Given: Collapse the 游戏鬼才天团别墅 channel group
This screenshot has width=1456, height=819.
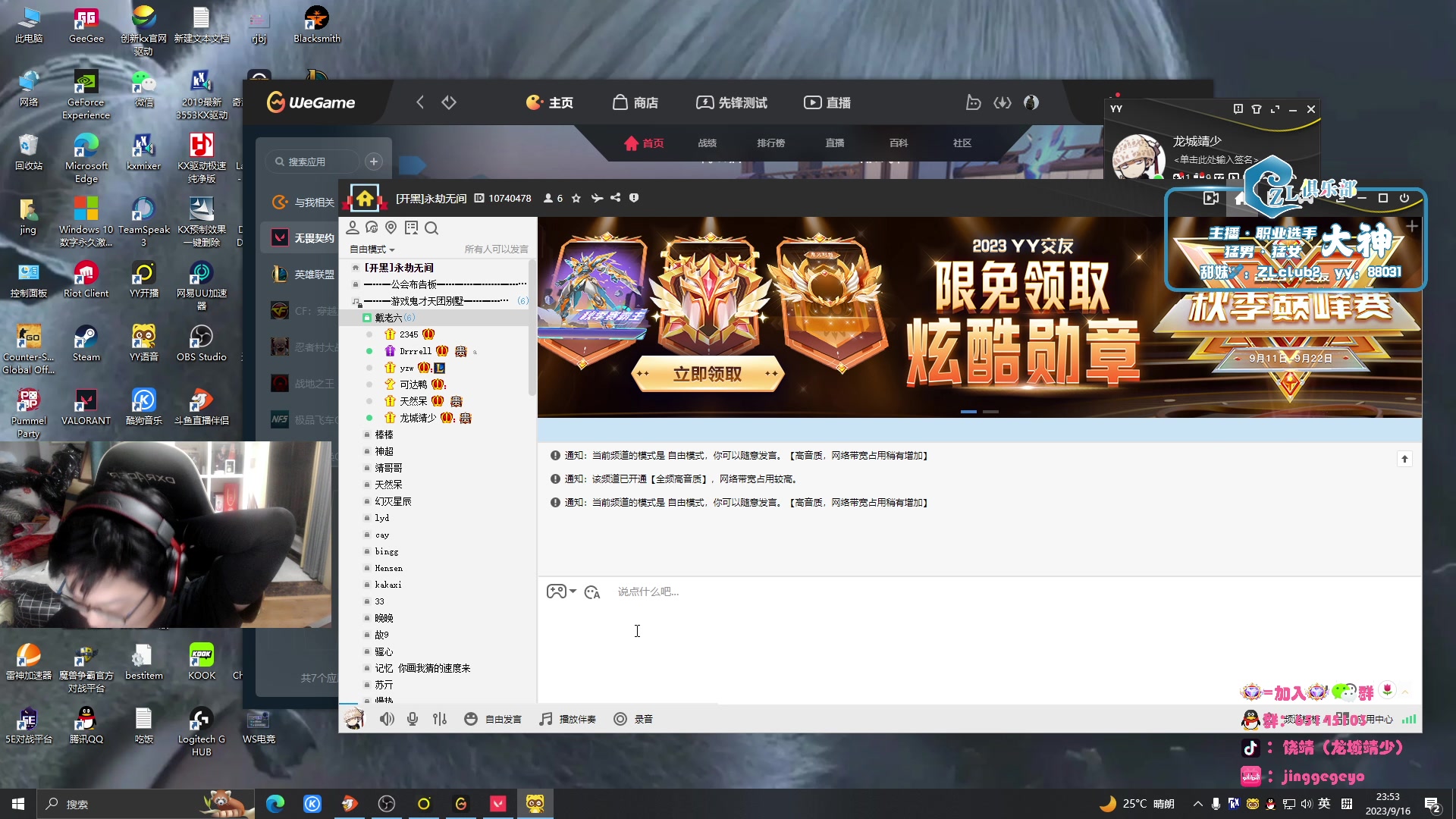Looking at the screenshot, I should (356, 302).
